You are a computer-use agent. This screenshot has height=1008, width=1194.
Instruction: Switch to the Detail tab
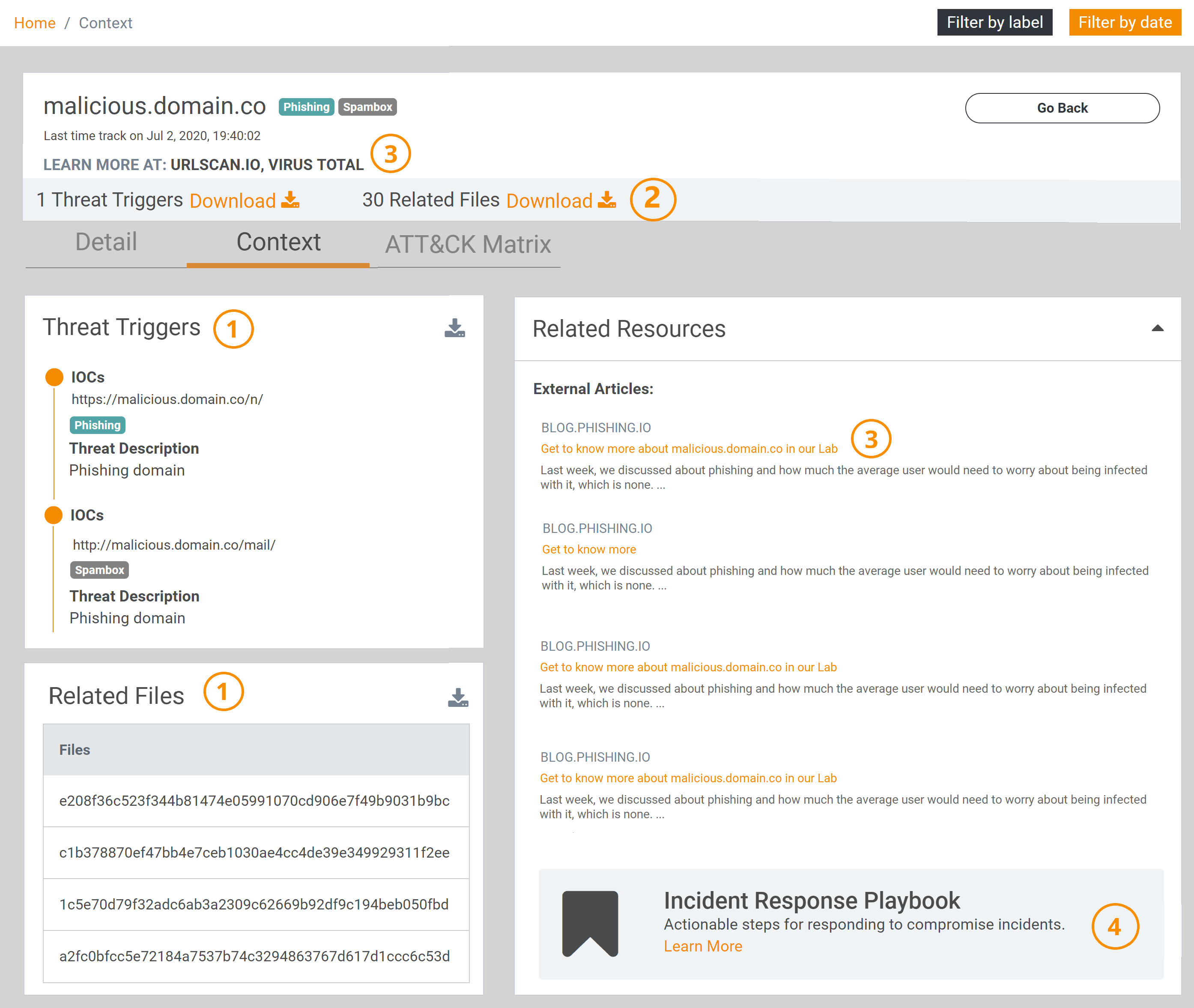click(x=106, y=242)
